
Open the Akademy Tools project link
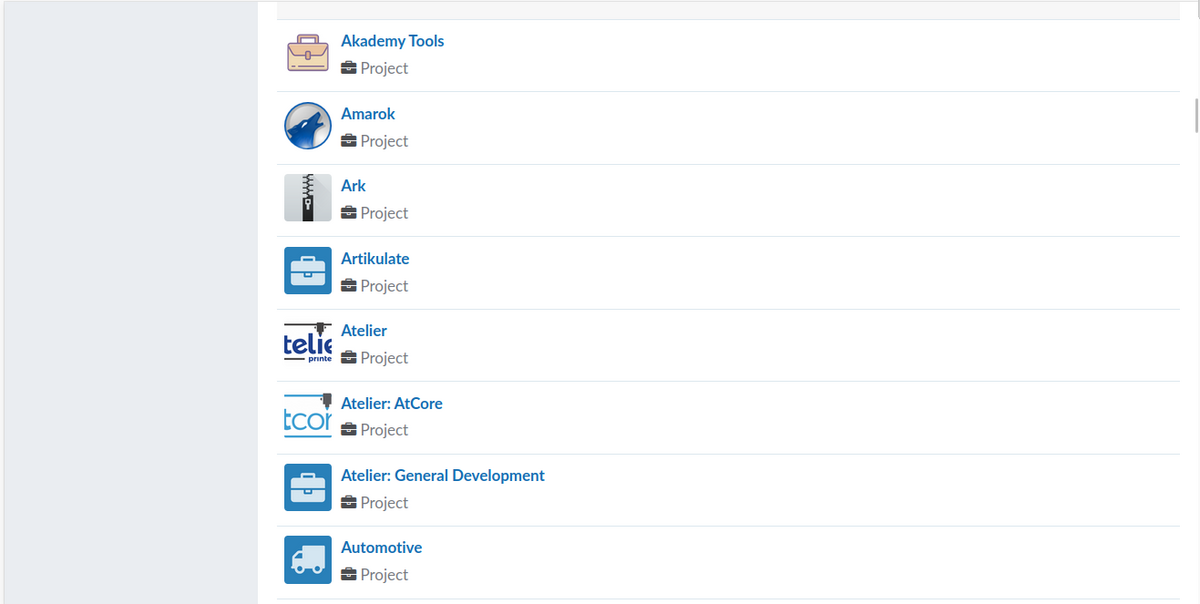click(392, 41)
